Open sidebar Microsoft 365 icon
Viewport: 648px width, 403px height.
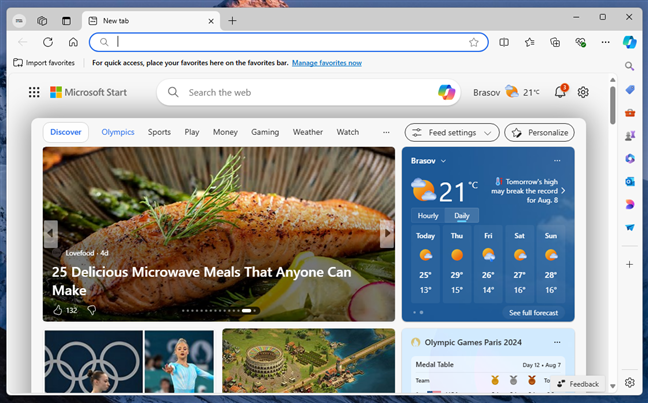coord(629,158)
